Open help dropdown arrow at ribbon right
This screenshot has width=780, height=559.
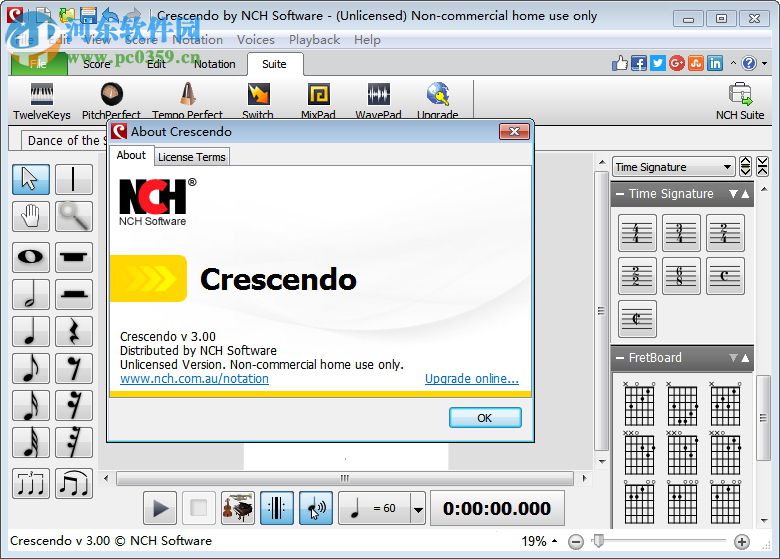(x=765, y=63)
